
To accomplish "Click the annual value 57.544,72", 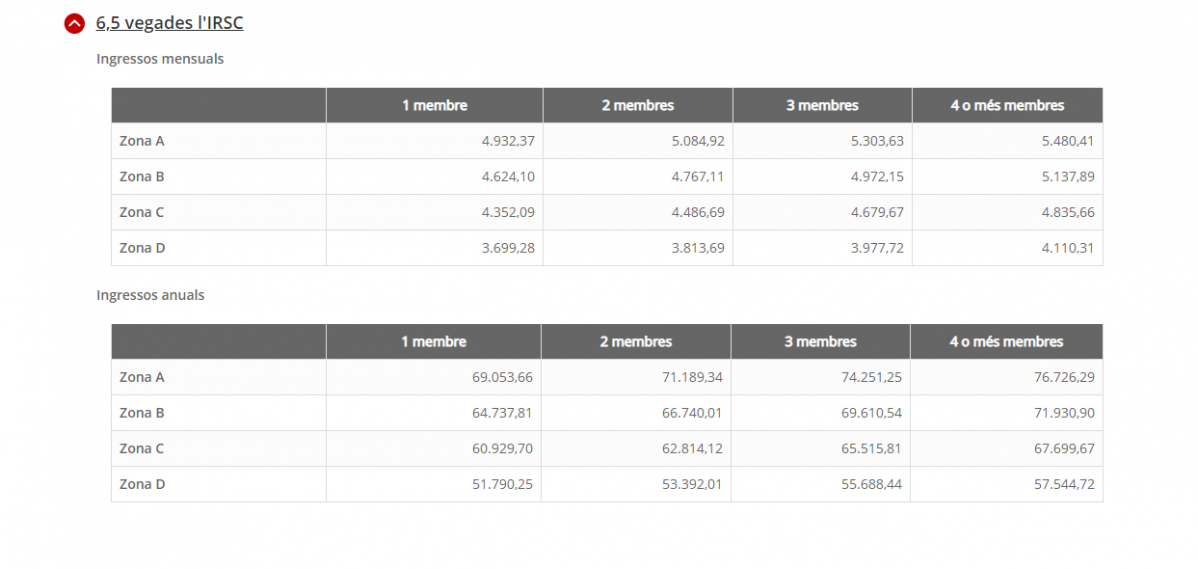I will coord(1064,485).
